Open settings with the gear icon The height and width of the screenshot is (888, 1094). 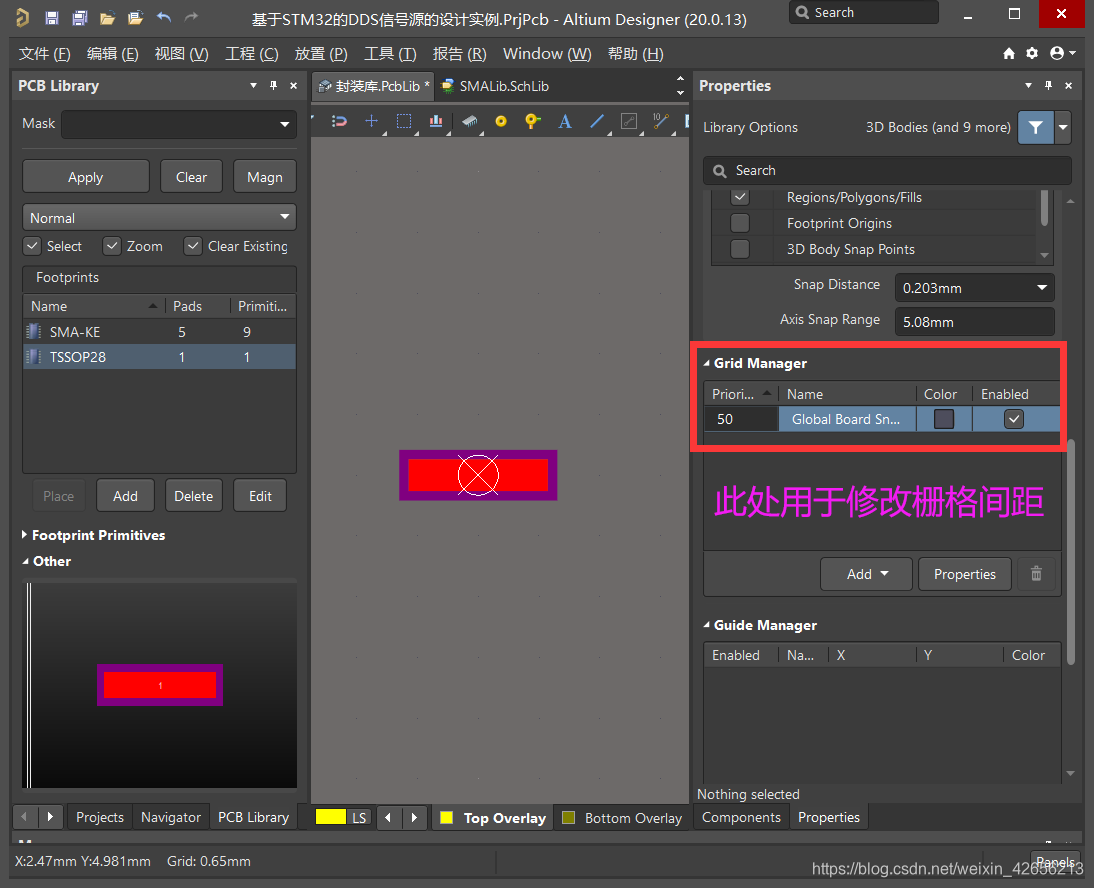[x=1032, y=54]
